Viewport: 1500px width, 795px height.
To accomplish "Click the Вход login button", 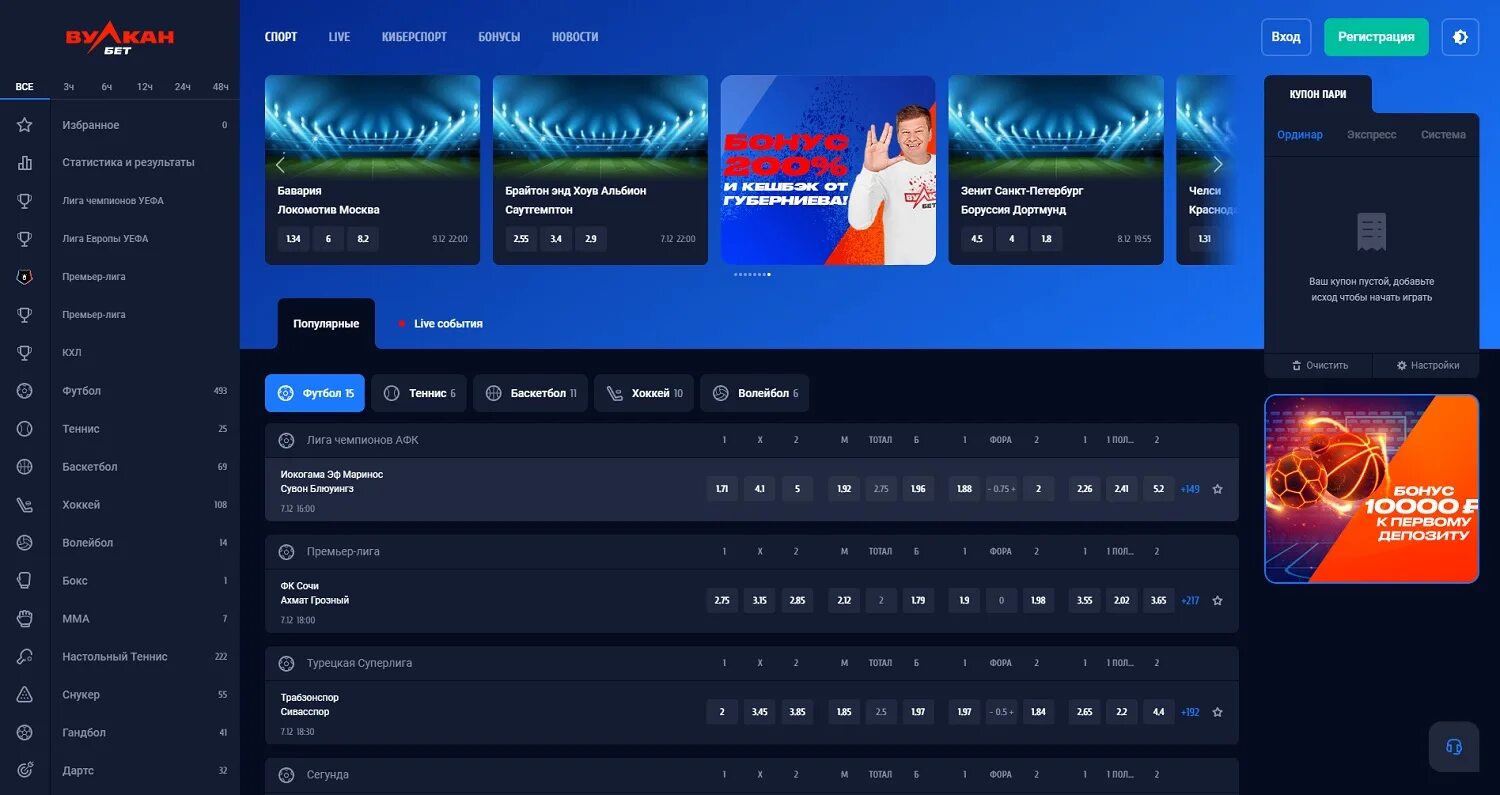I will click(1286, 37).
